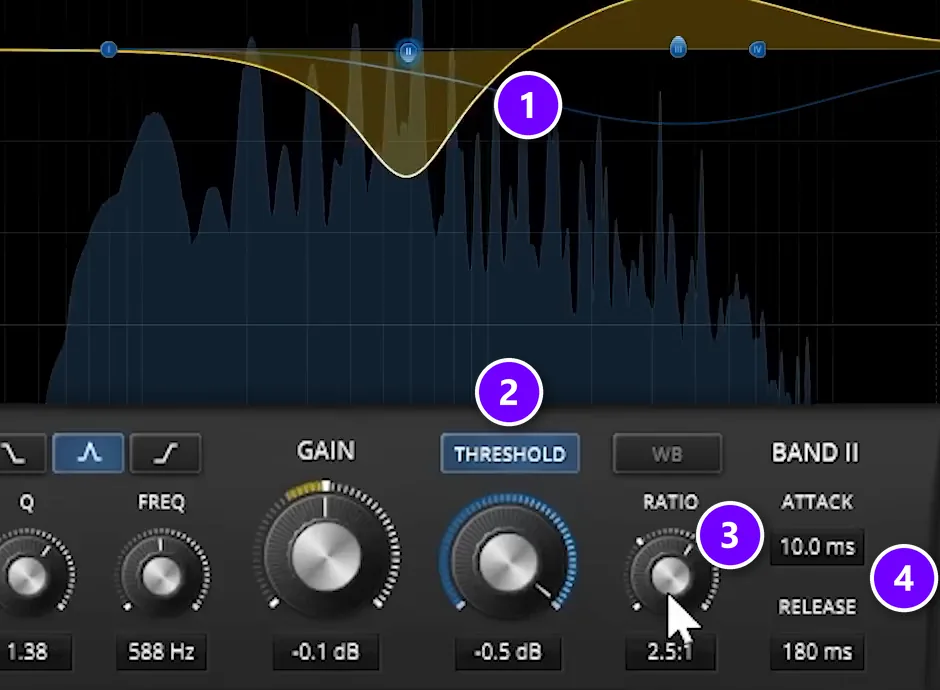Screen dimensions: 940x690
Task: Click the BAND II label
Action: click(x=815, y=453)
